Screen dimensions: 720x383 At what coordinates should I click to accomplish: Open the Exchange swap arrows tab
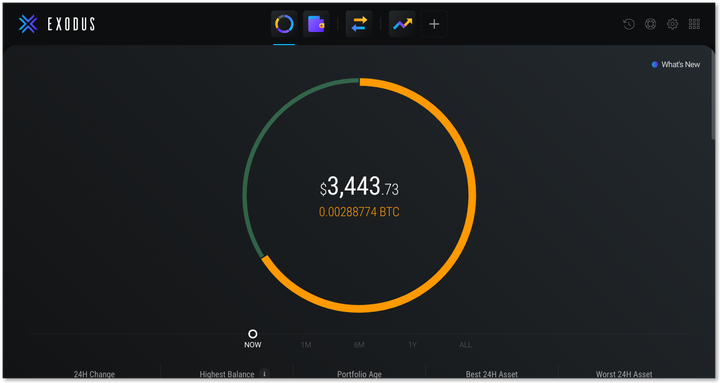coord(359,24)
